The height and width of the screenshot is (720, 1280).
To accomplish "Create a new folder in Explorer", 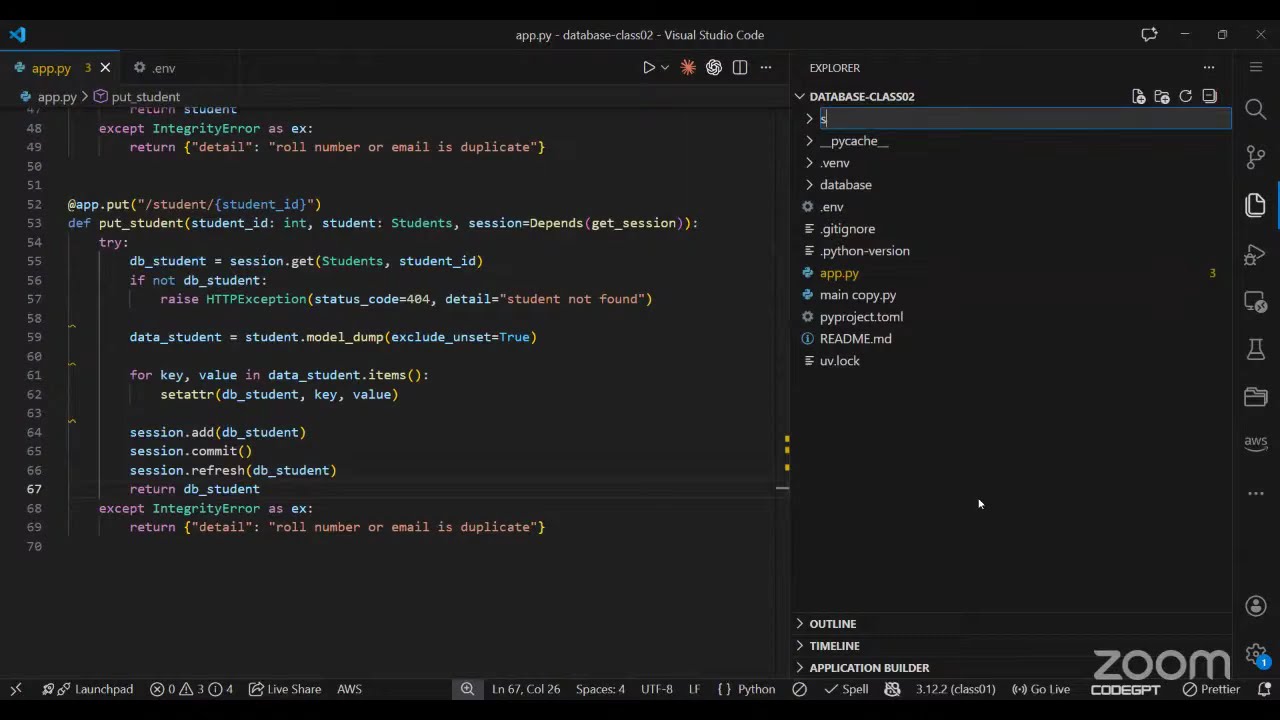I will (1162, 96).
